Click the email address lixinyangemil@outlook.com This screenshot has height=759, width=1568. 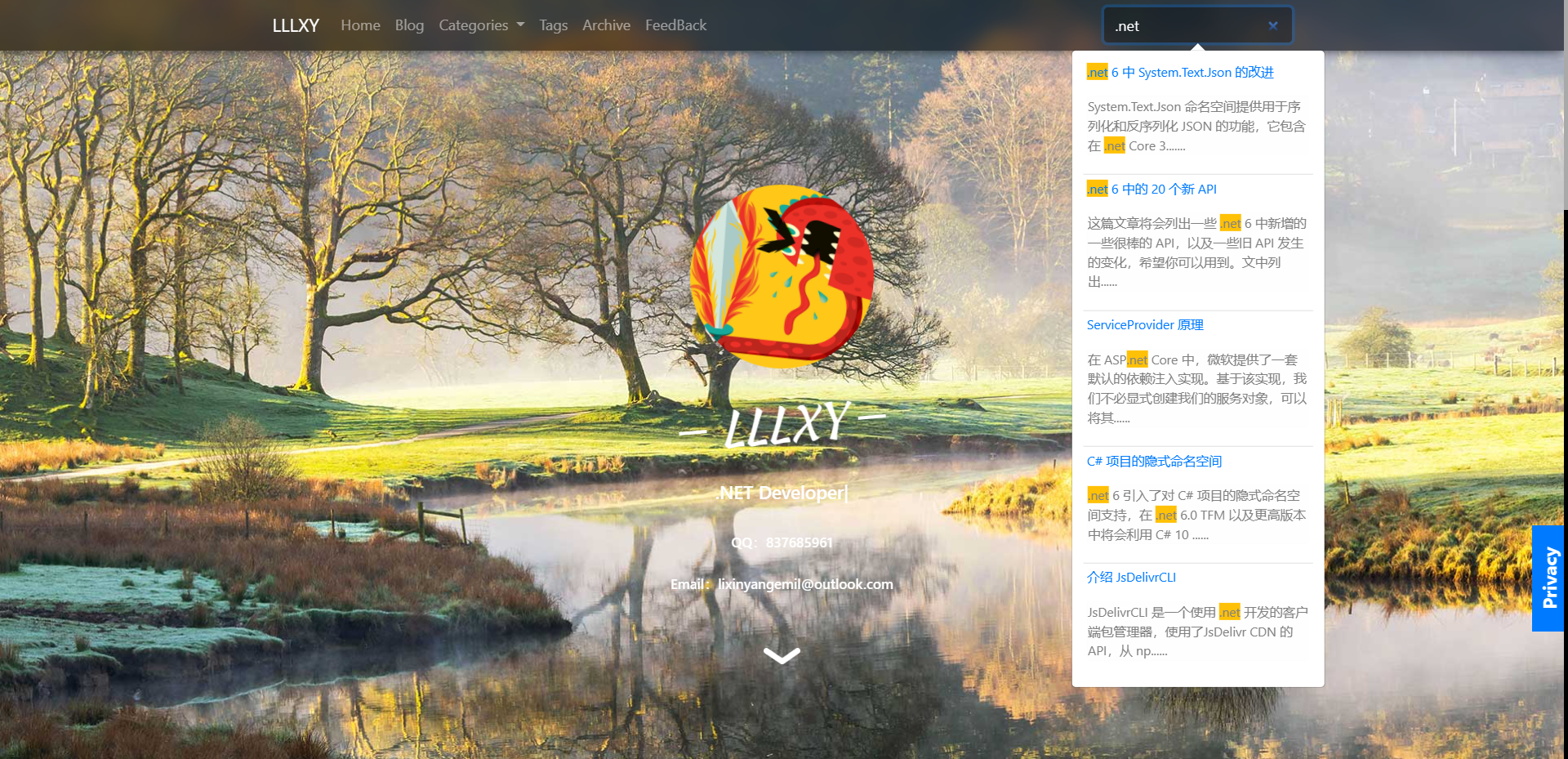coord(805,584)
